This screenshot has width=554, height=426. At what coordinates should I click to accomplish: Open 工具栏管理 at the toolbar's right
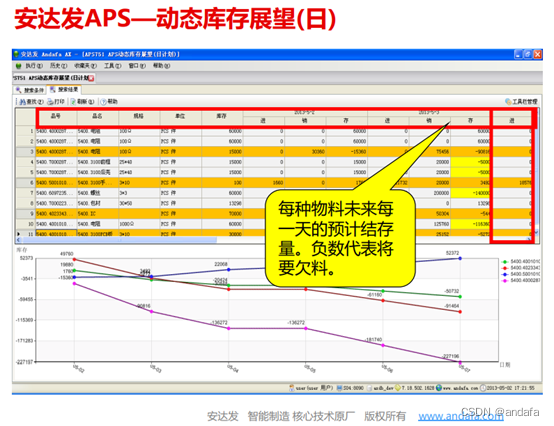[521, 102]
